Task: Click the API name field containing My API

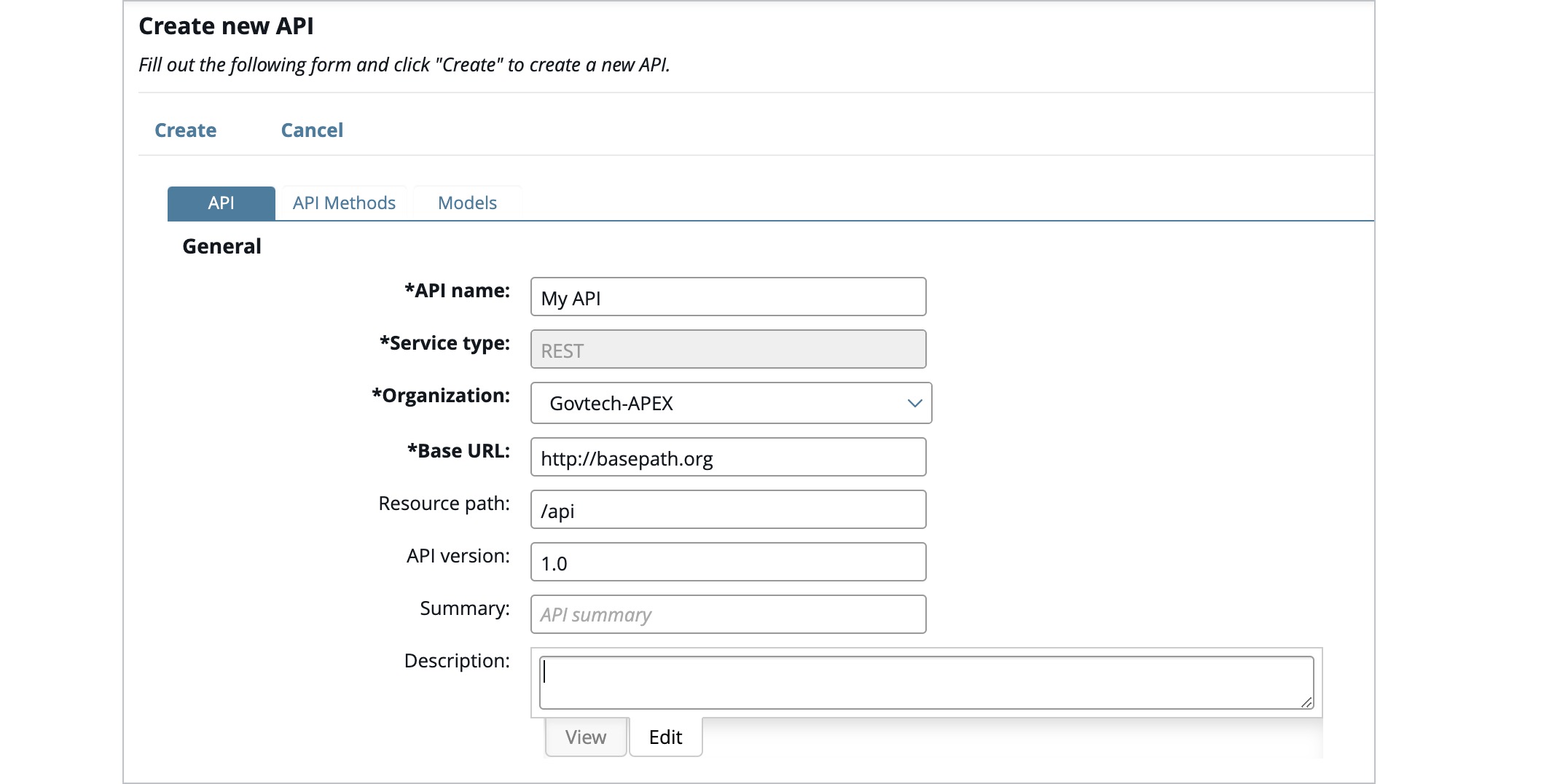Action: point(727,297)
